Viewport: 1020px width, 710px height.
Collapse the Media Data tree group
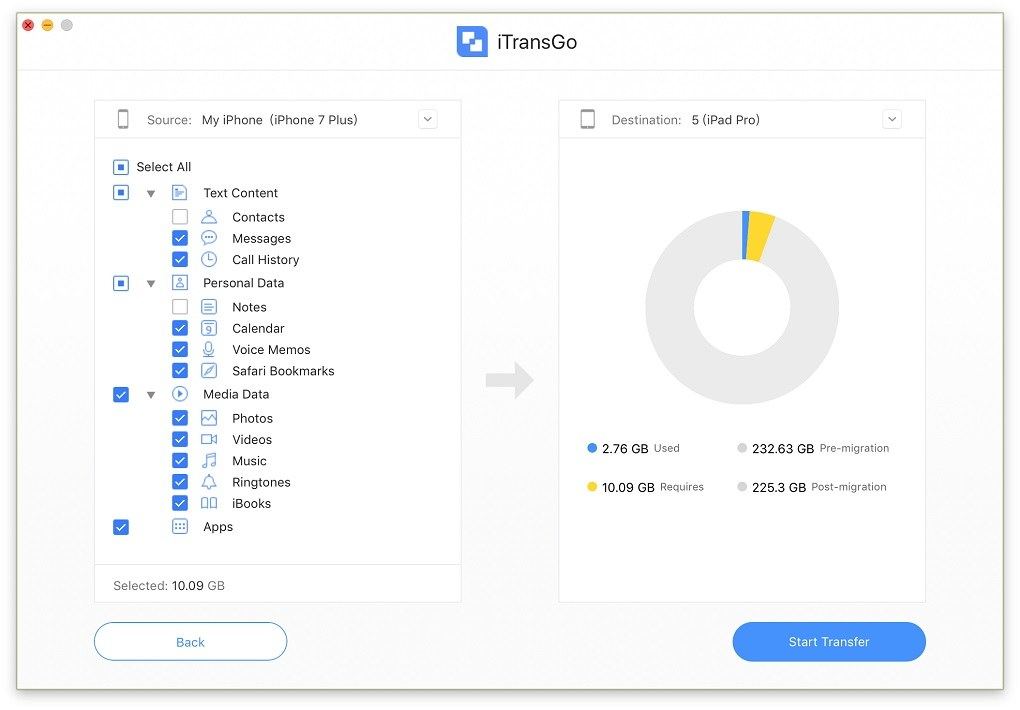[151, 395]
